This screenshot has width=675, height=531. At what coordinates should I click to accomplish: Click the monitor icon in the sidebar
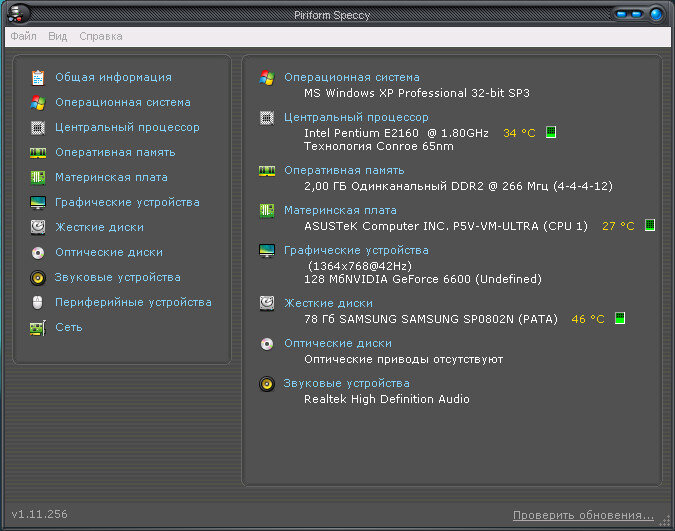tap(38, 202)
